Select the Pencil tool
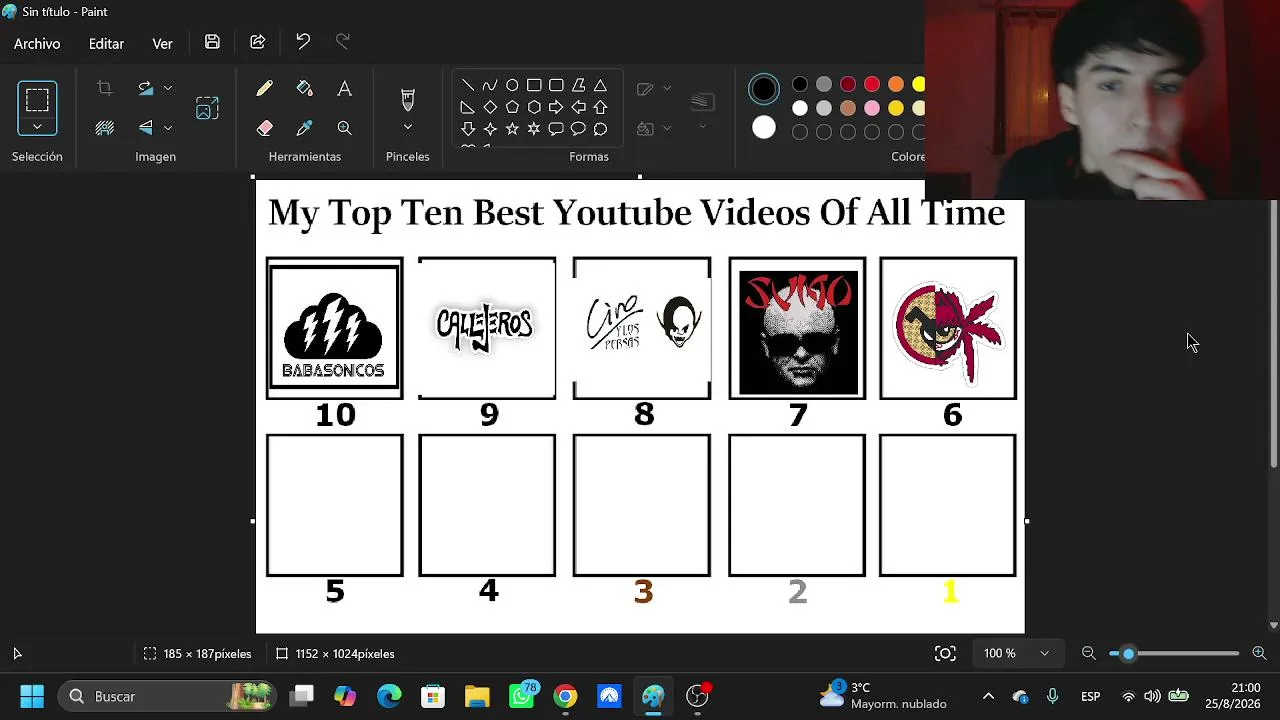The height and width of the screenshot is (720, 1280). pos(264,89)
